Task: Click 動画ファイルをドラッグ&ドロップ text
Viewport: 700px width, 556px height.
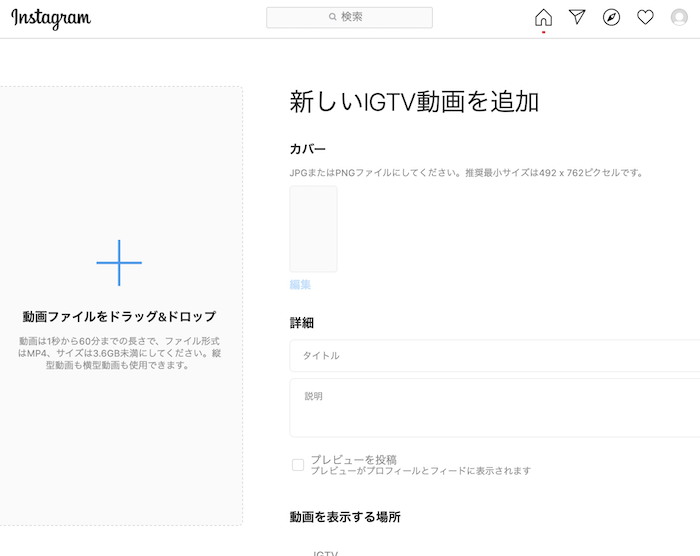Action: tap(119, 317)
